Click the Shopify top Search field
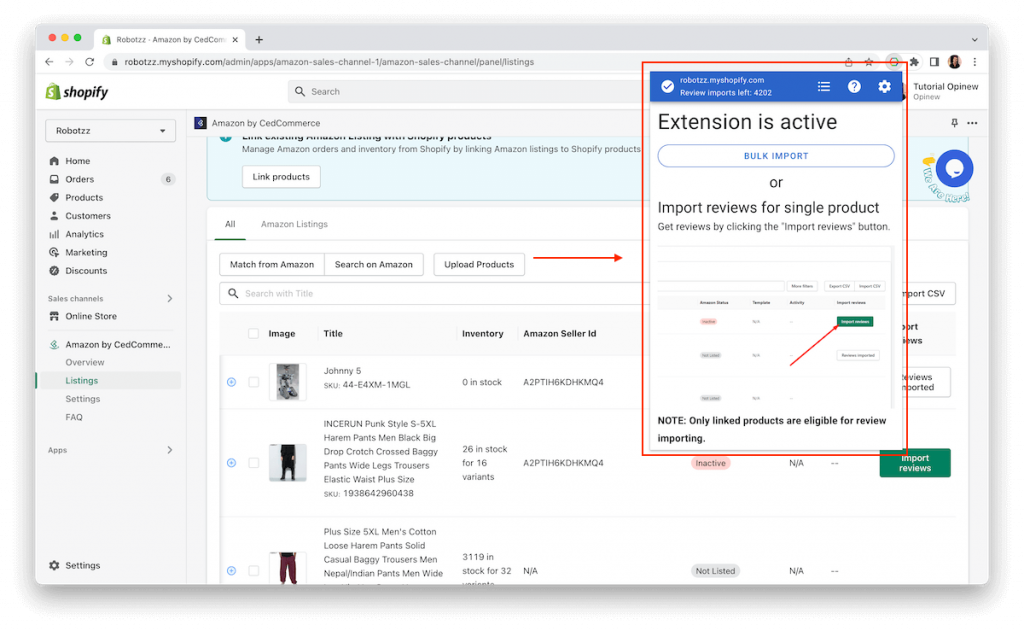 467,91
